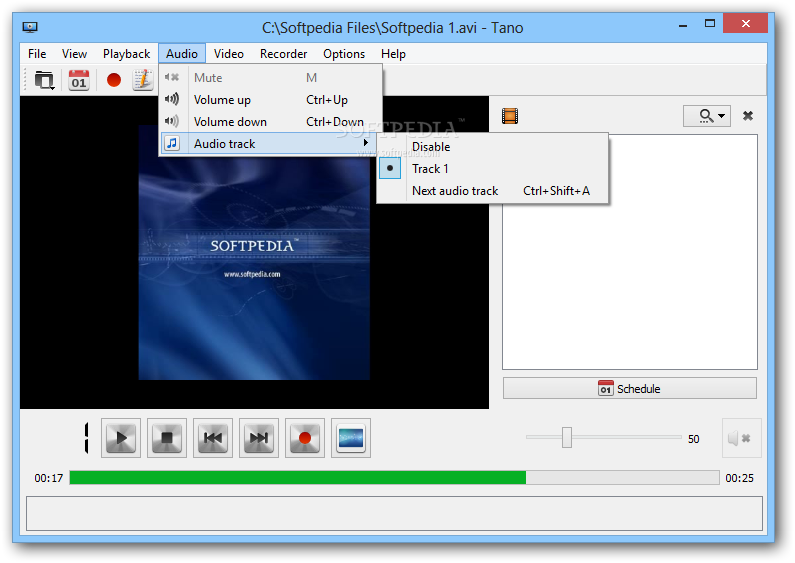This screenshot has width=795, height=563.
Task: Click the Tano app icon in title bar
Action: [30, 27]
